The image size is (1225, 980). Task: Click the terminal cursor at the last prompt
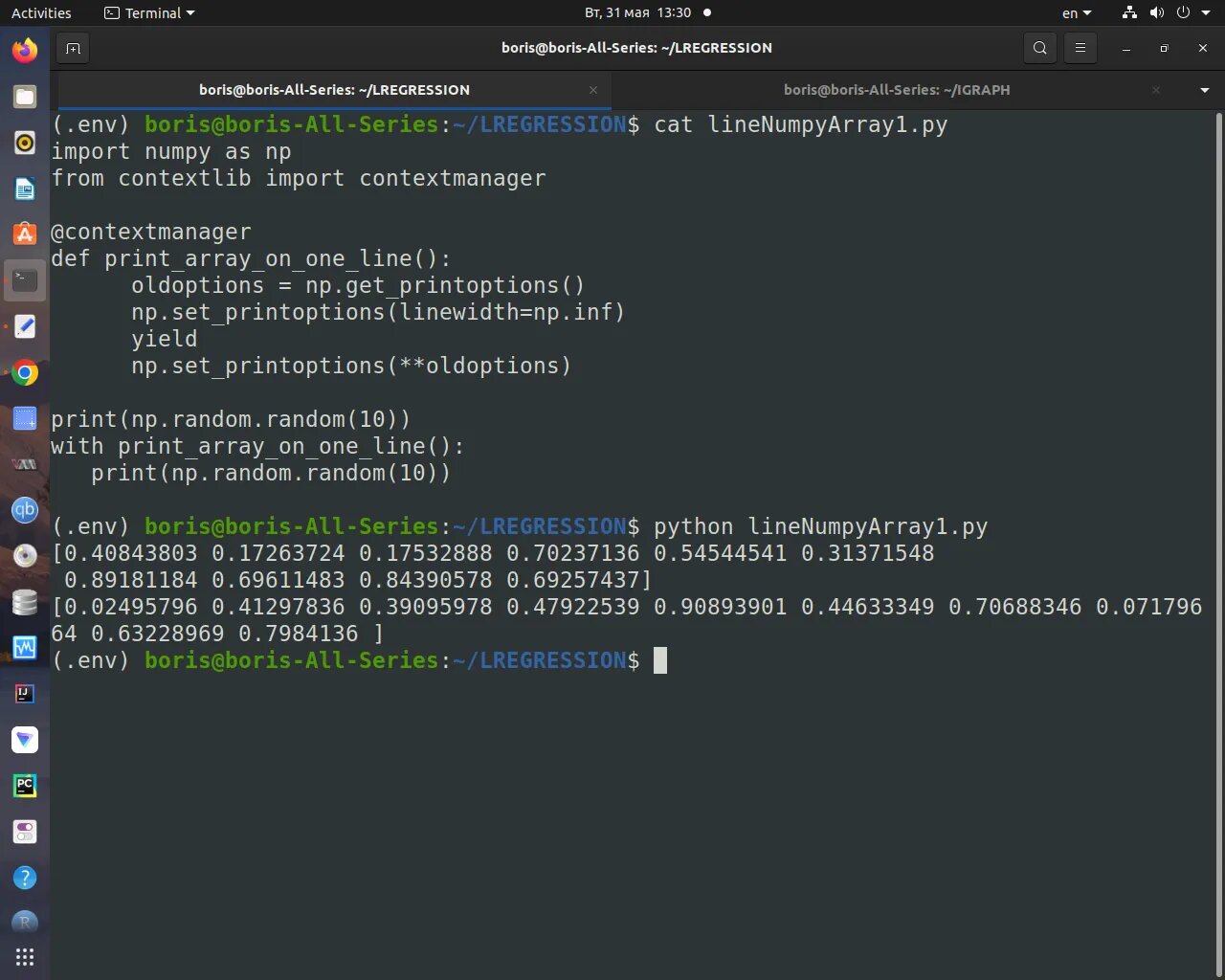(x=660, y=660)
